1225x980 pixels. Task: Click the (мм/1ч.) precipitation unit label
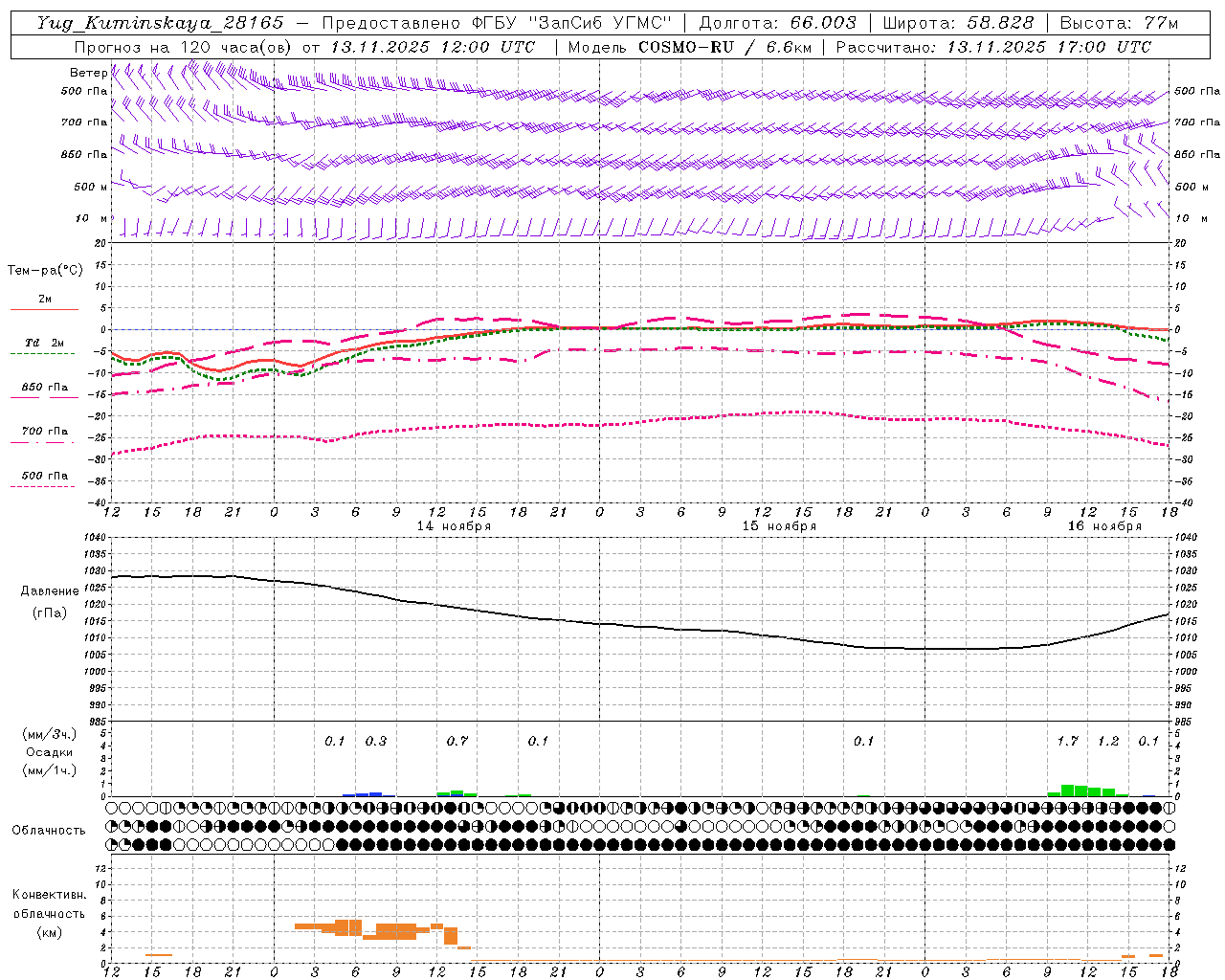[50, 770]
